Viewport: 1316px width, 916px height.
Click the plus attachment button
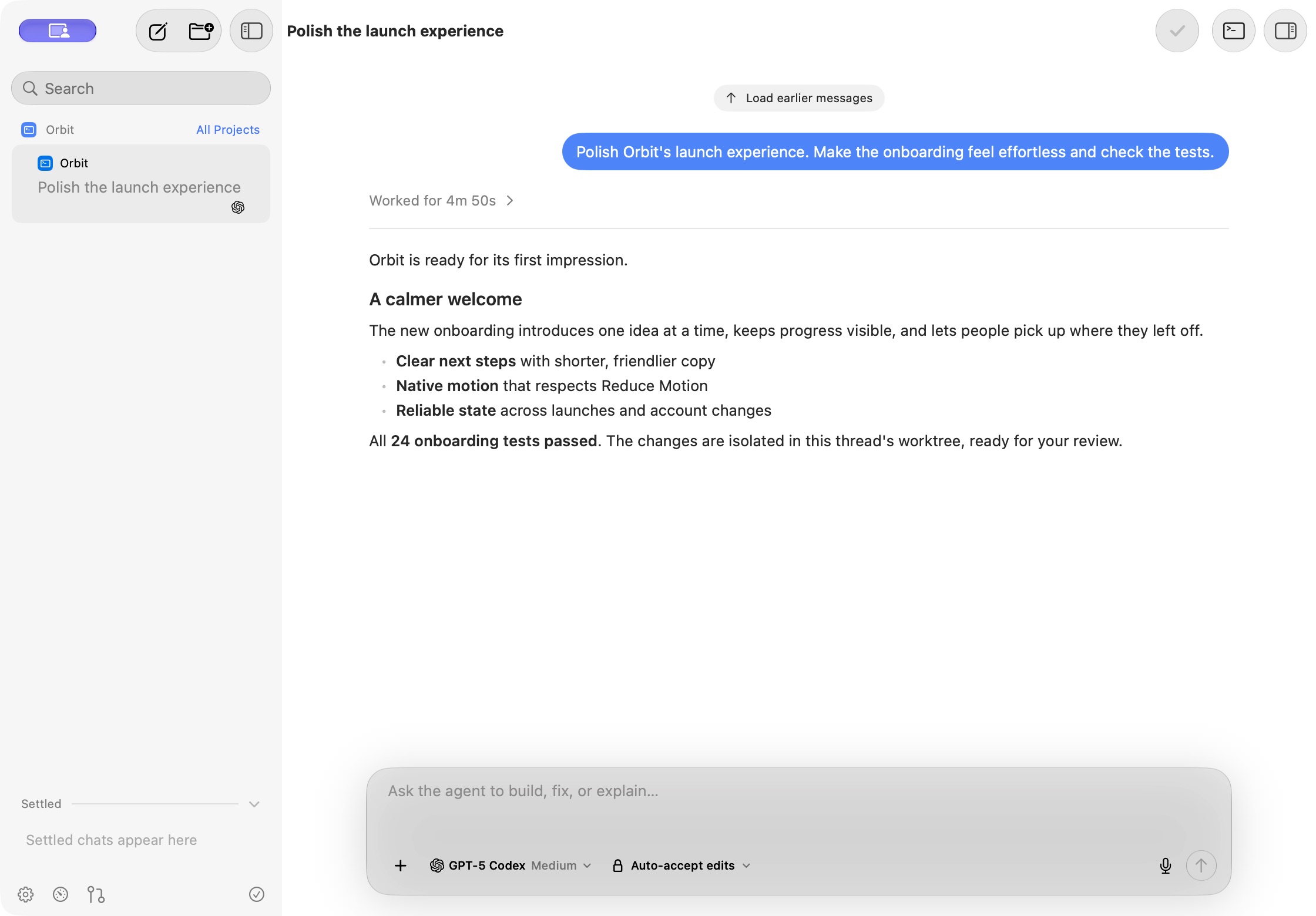click(401, 866)
